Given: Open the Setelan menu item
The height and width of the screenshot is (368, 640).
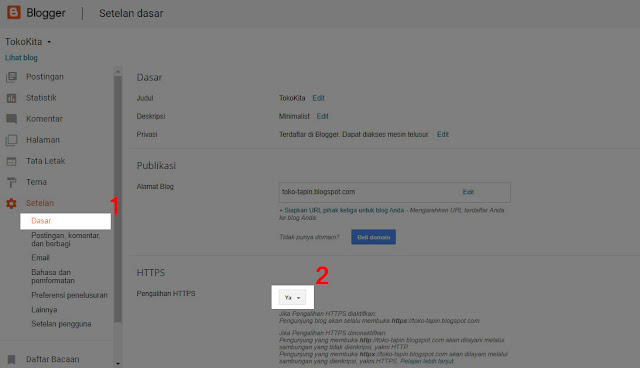Looking at the screenshot, I should [40, 203].
